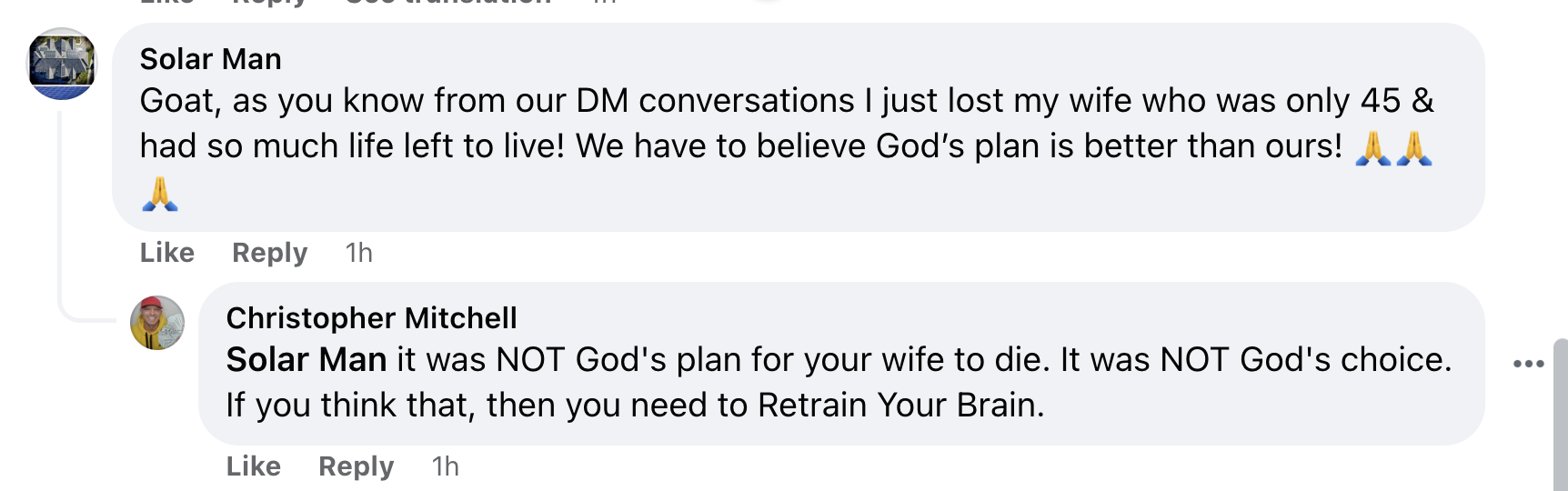Open Solar Man's profile picture
1568x491 pixels.
click(x=62, y=64)
